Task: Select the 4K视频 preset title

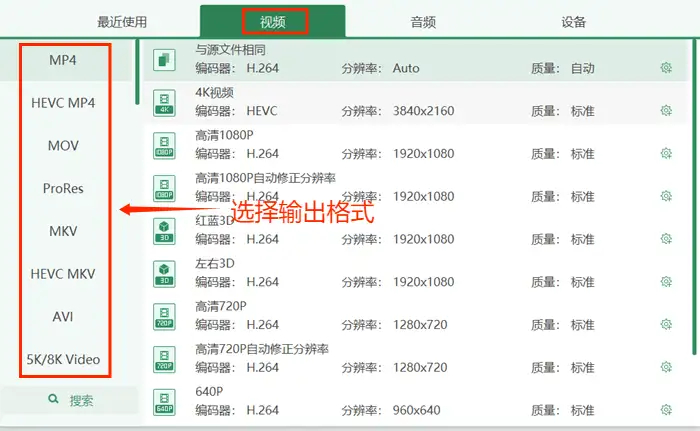Action: click(x=214, y=92)
